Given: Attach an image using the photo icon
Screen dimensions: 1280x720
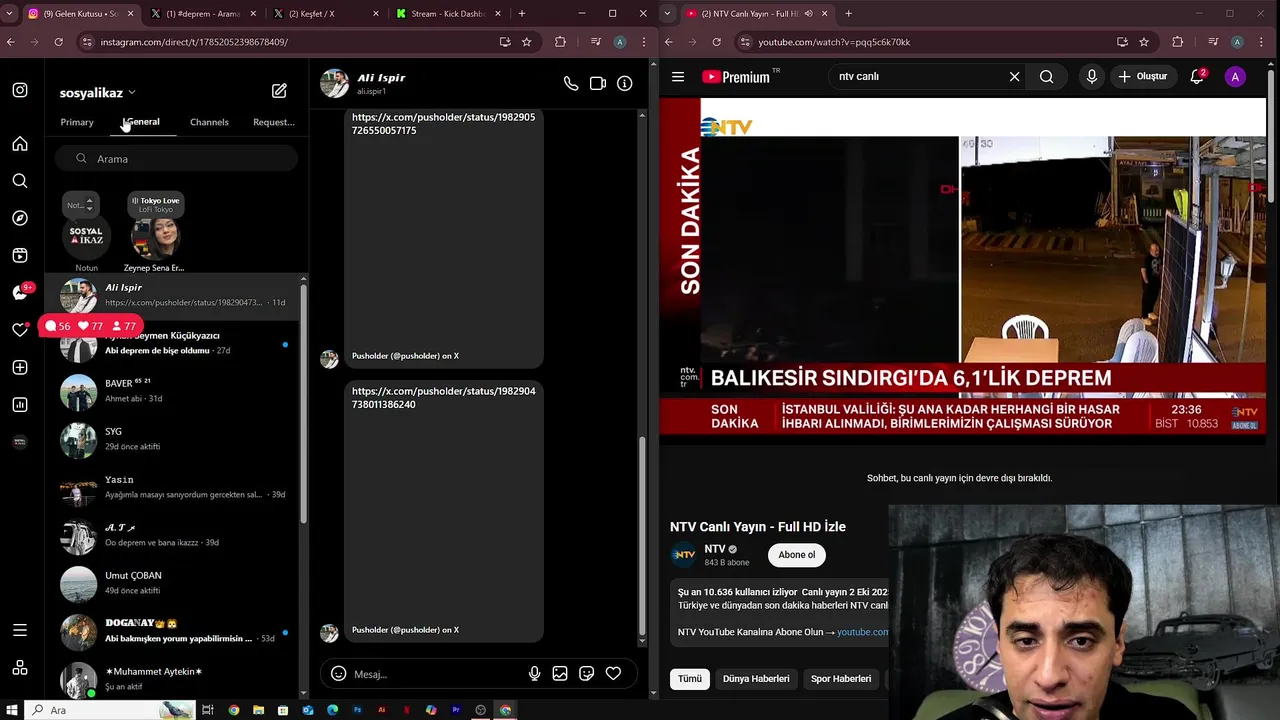Looking at the screenshot, I should coord(560,674).
